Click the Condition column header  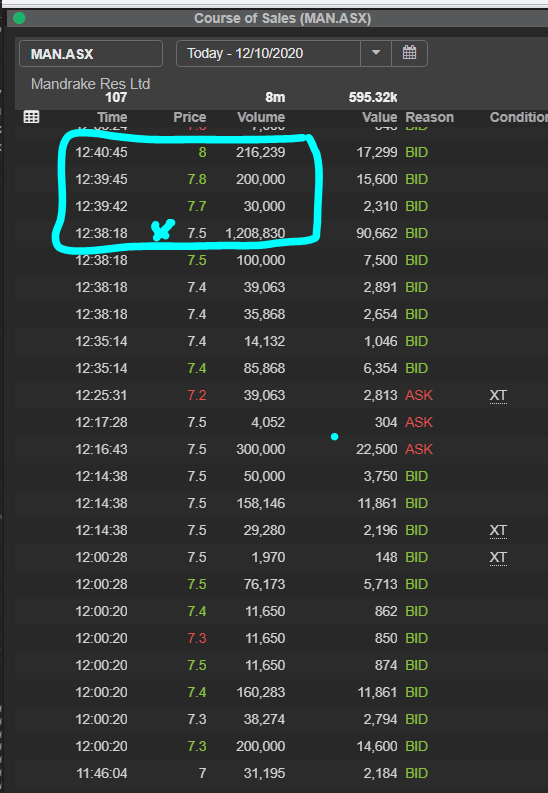click(x=519, y=117)
